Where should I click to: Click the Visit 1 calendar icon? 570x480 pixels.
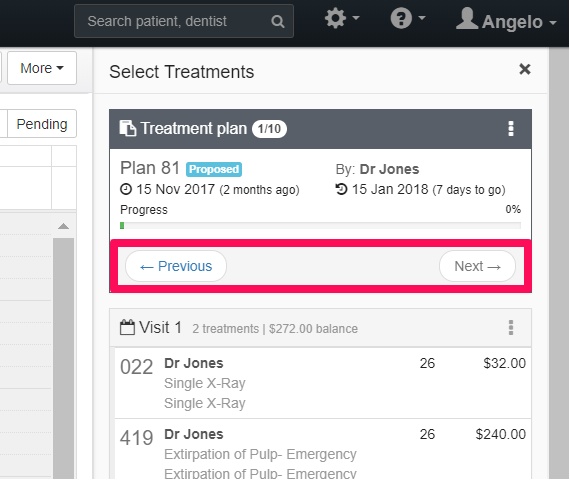tap(127, 327)
